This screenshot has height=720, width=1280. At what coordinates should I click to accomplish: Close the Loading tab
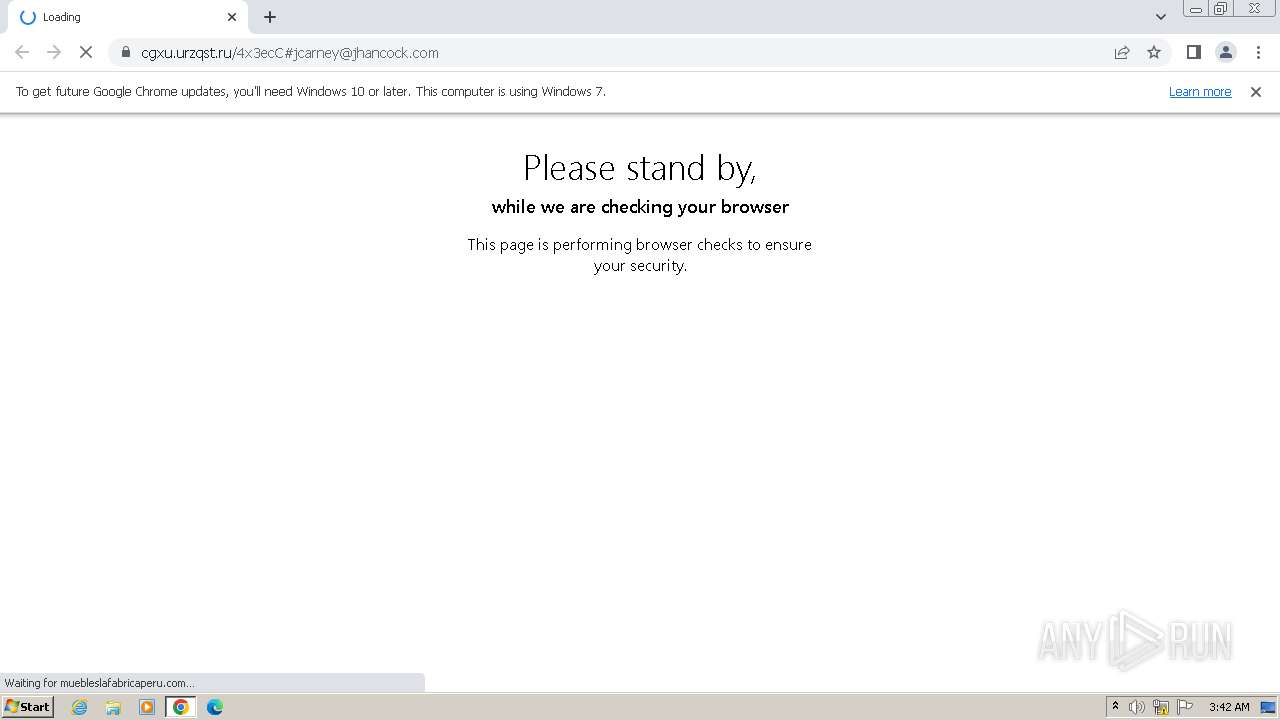[232, 17]
